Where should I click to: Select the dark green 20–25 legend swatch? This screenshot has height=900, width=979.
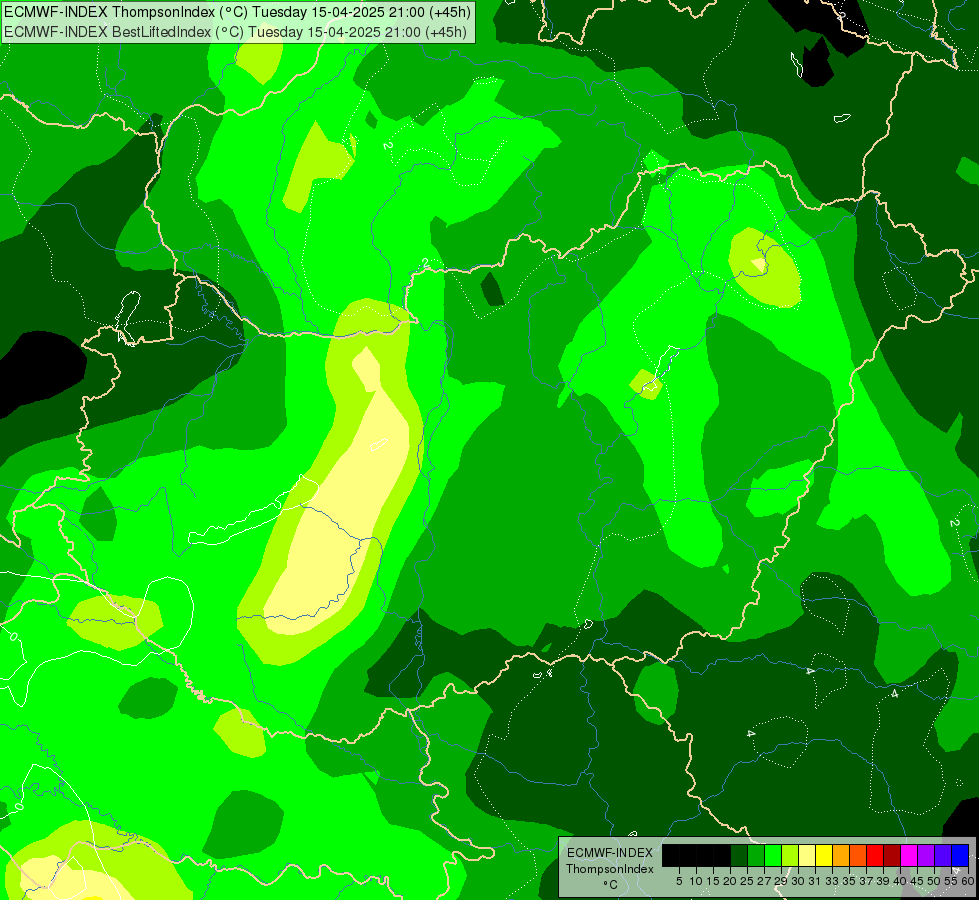click(739, 855)
